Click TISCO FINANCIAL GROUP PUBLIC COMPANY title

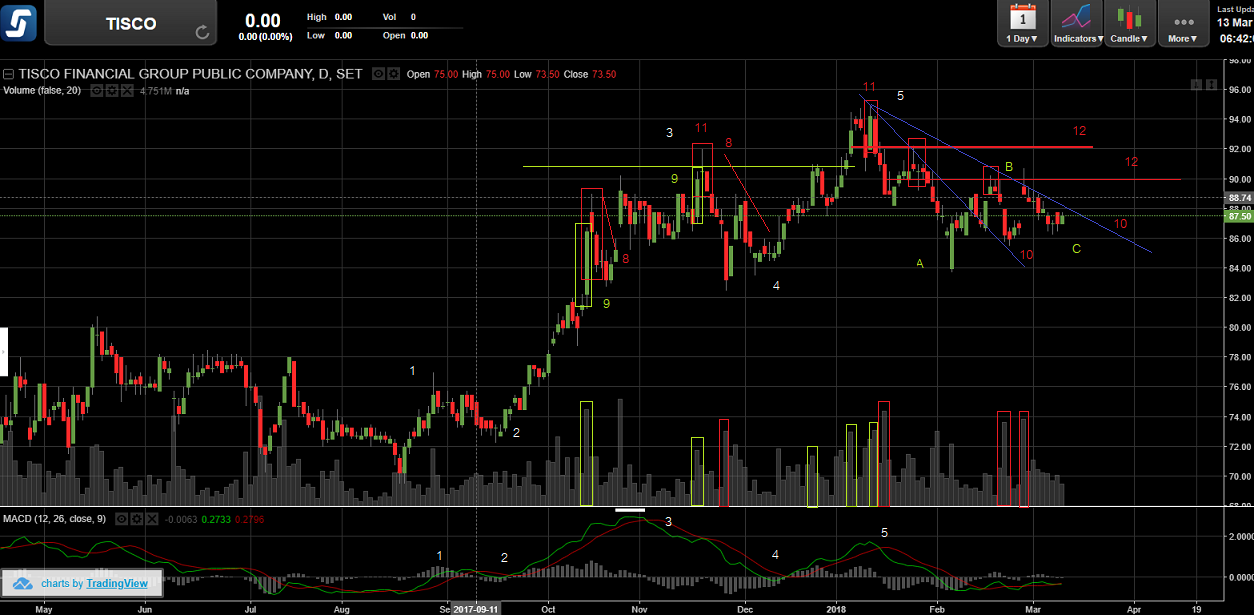[190, 74]
